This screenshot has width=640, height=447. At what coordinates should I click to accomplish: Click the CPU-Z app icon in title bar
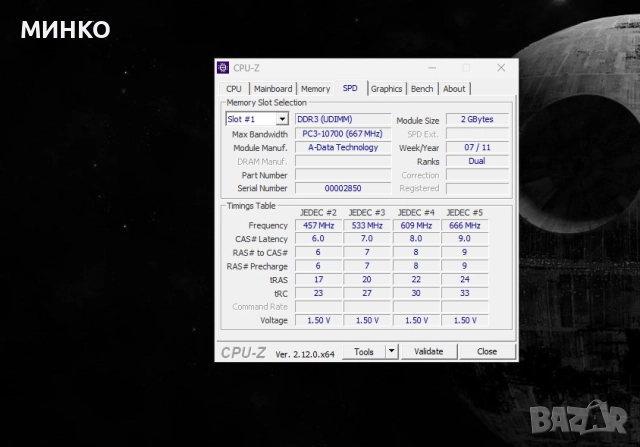tap(223, 68)
